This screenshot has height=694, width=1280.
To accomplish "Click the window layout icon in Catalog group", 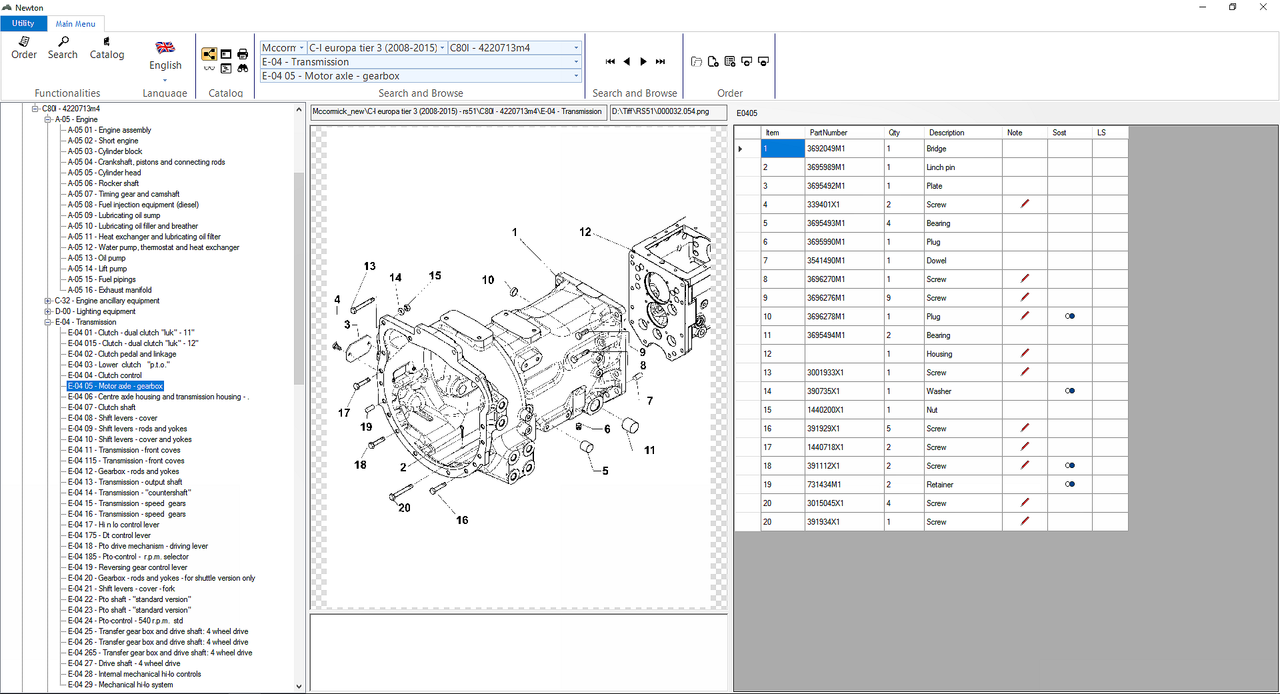I will [x=226, y=54].
